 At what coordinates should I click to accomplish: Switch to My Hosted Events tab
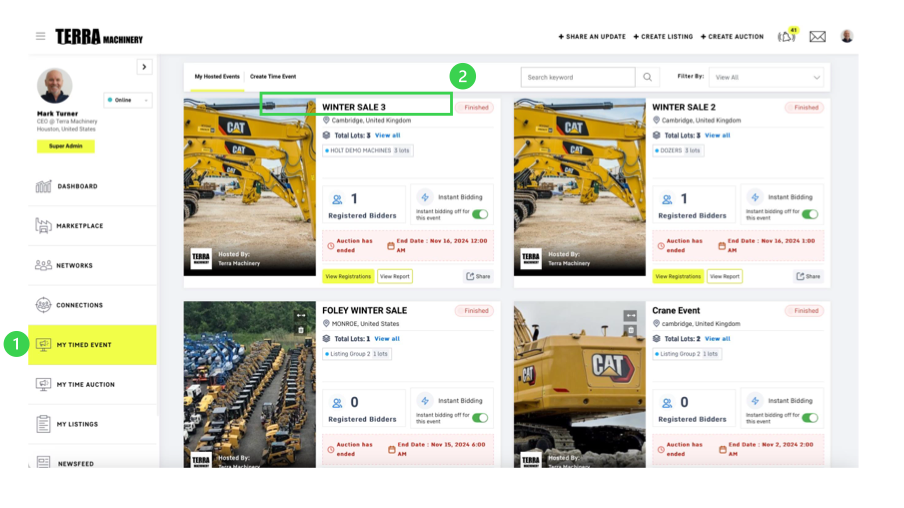217,77
